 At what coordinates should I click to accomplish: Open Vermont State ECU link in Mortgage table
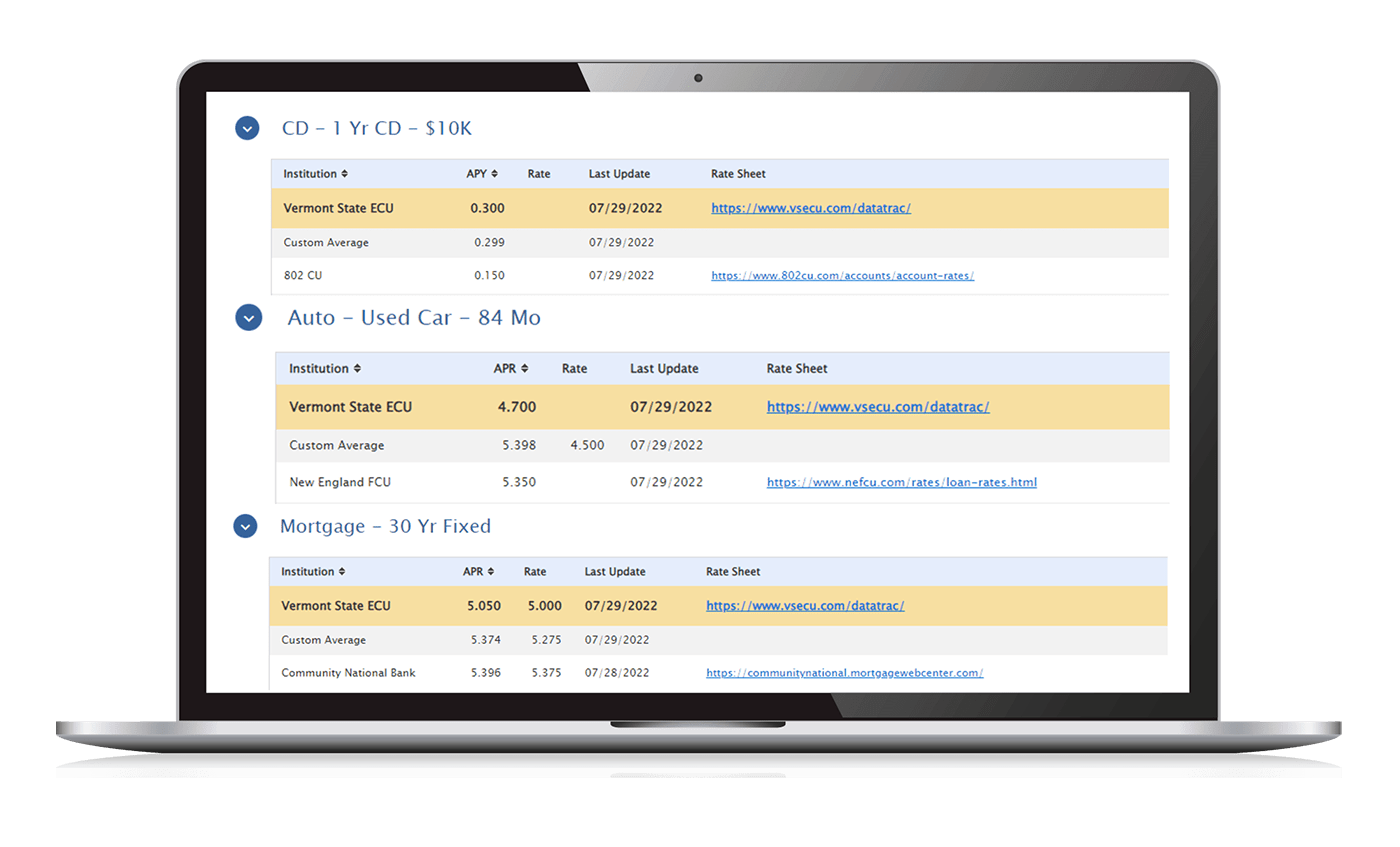805,606
